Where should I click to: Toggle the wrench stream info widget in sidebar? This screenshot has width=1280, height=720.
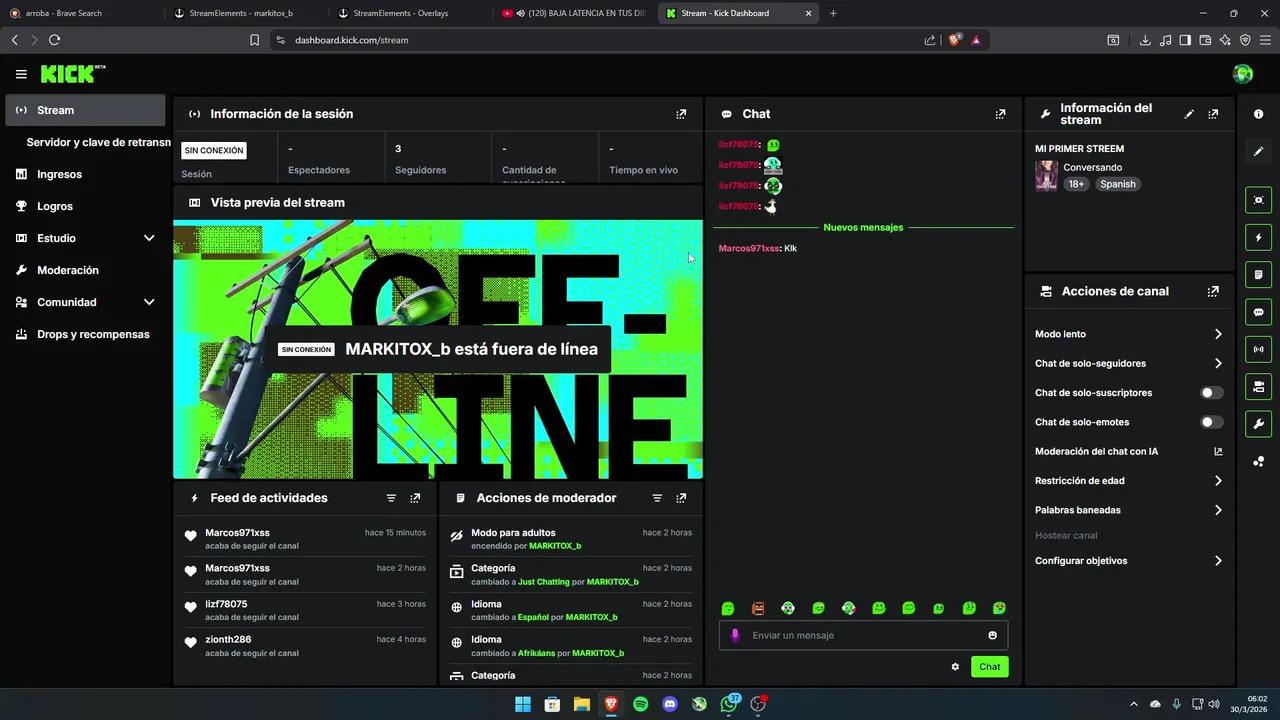1258,424
